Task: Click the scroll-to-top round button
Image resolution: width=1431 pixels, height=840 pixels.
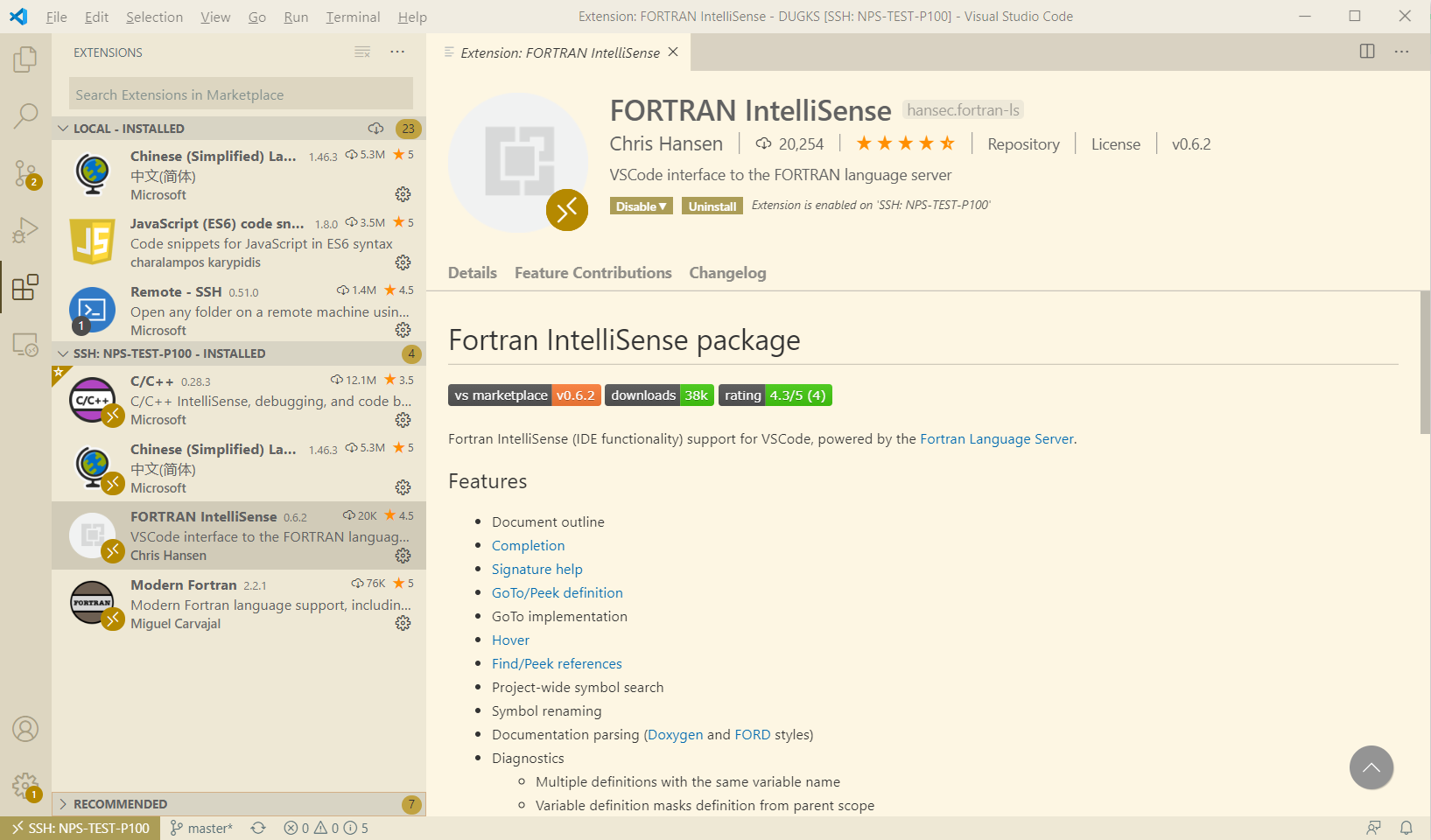Action: pos(1371,767)
